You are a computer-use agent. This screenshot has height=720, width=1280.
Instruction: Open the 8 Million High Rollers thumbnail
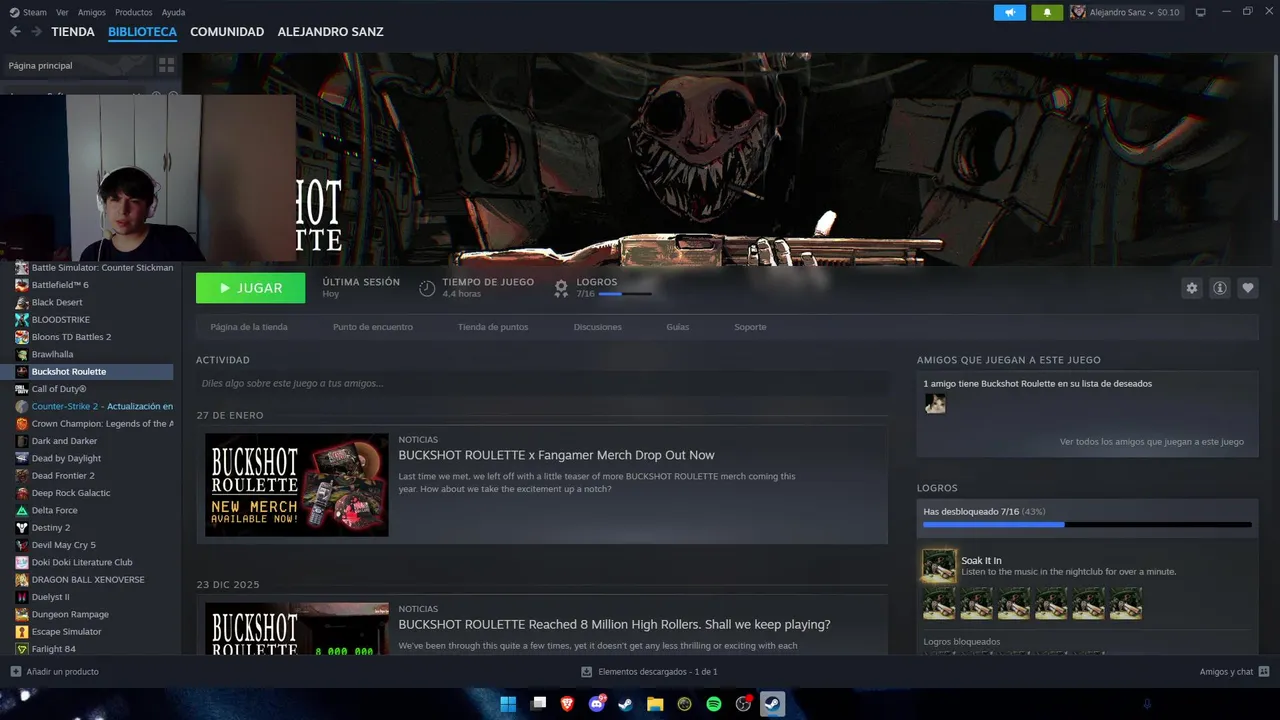297,629
